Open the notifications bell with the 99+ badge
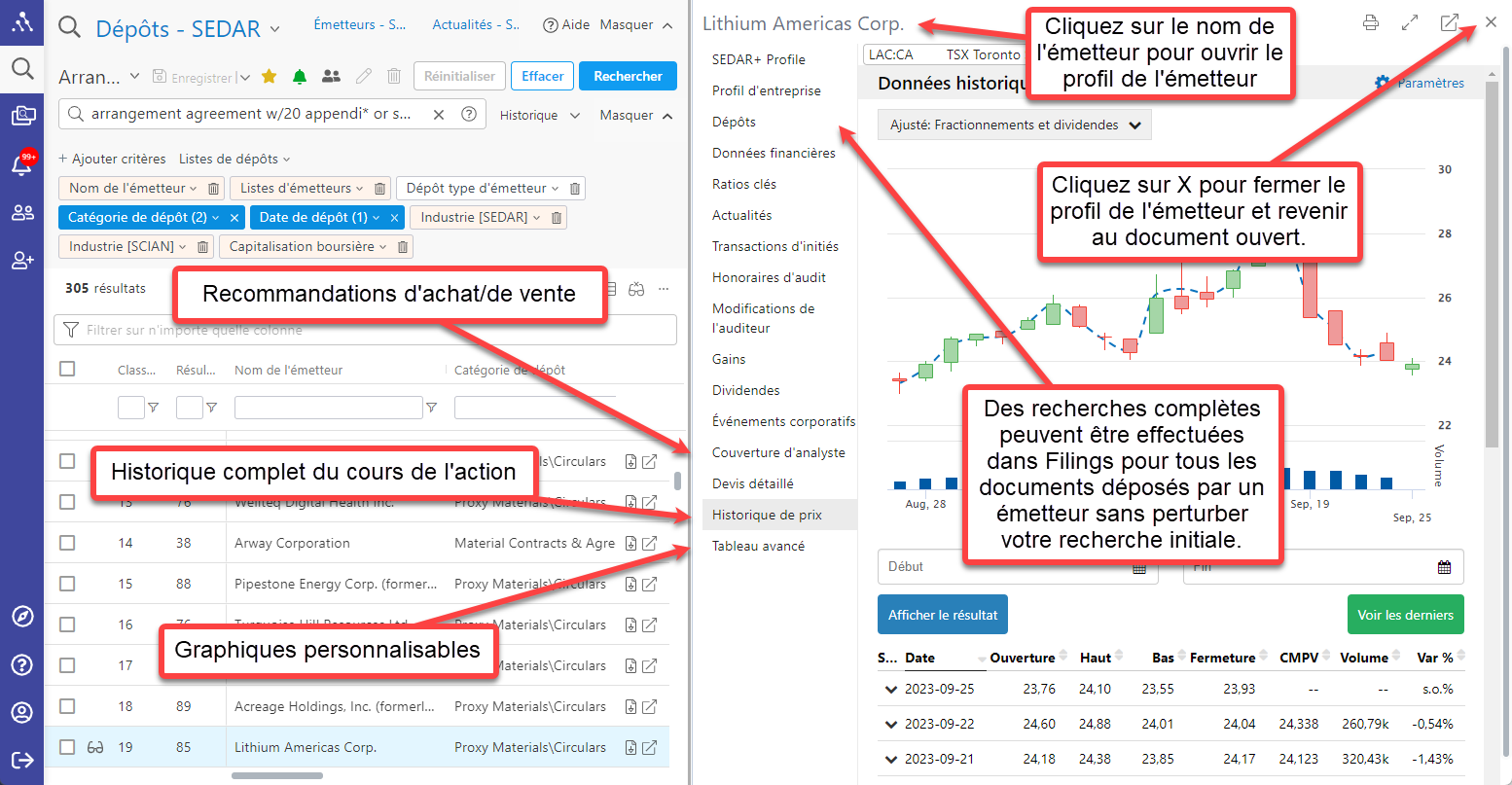Viewport: 1512px width, 785px height. click(22, 163)
